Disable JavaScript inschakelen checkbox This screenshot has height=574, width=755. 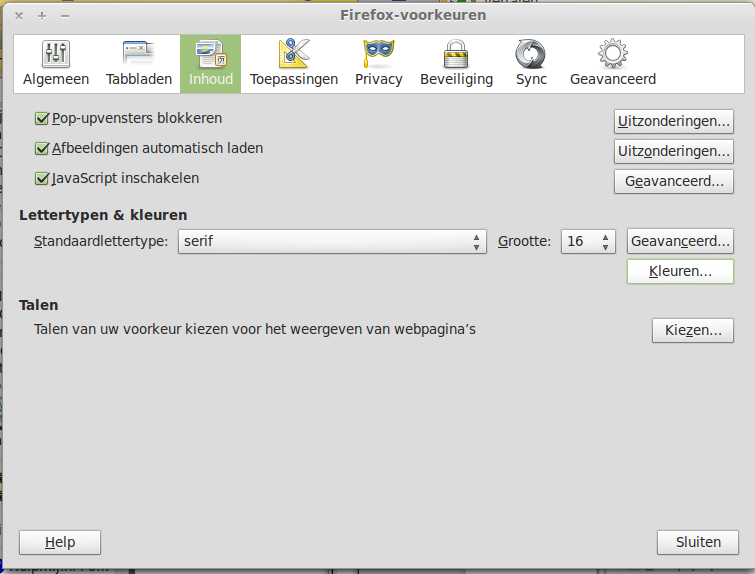tap(42, 179)
